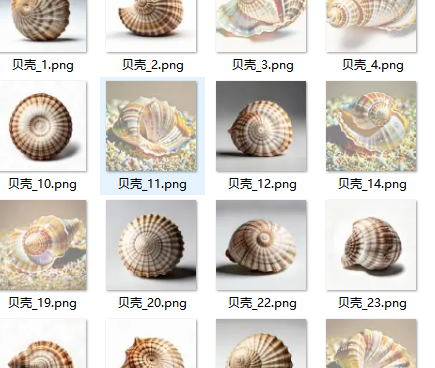
Task: Select the 贝壳_22.png thumbnail image
Action: tap(261, 245)
